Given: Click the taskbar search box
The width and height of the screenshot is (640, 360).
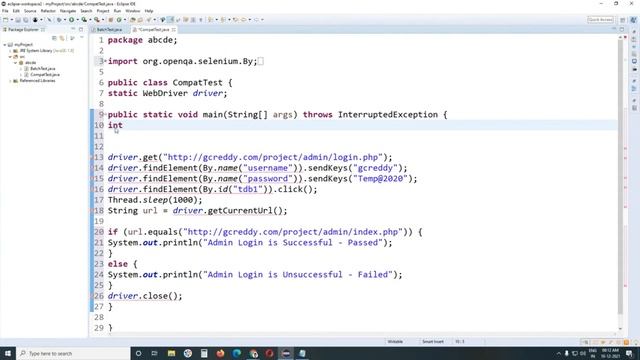Looking at the screenshot, I should (x=73, y=353).
